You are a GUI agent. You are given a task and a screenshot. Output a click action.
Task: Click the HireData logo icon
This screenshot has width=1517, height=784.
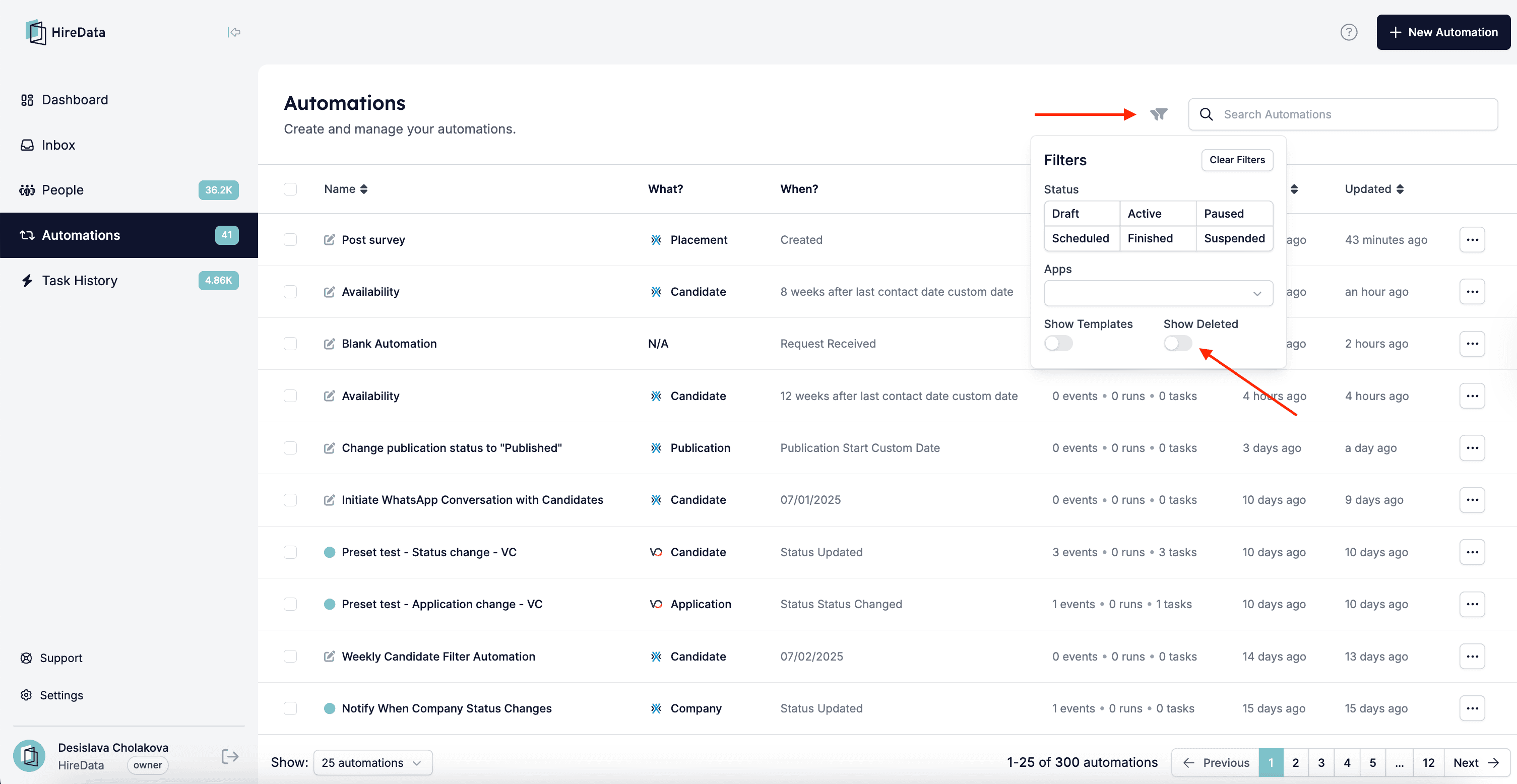(x=36, y=32)
